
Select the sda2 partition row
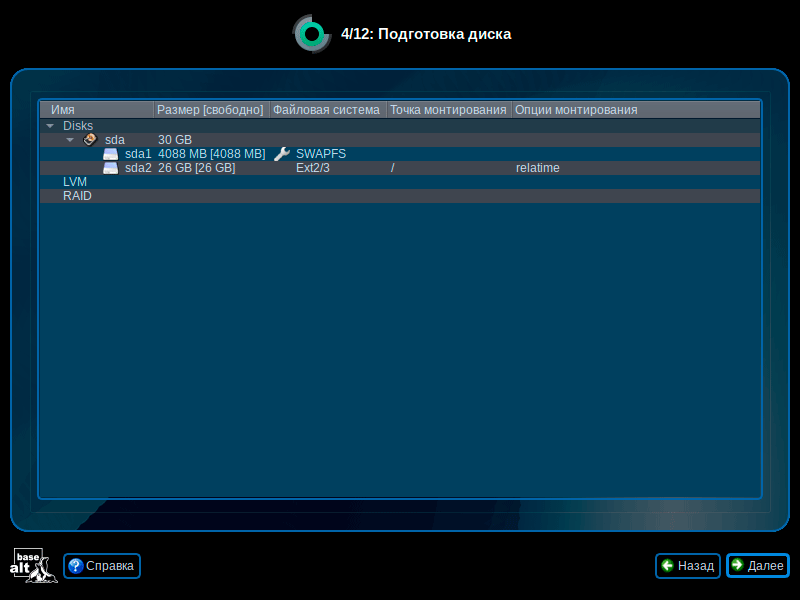[400, 168]
